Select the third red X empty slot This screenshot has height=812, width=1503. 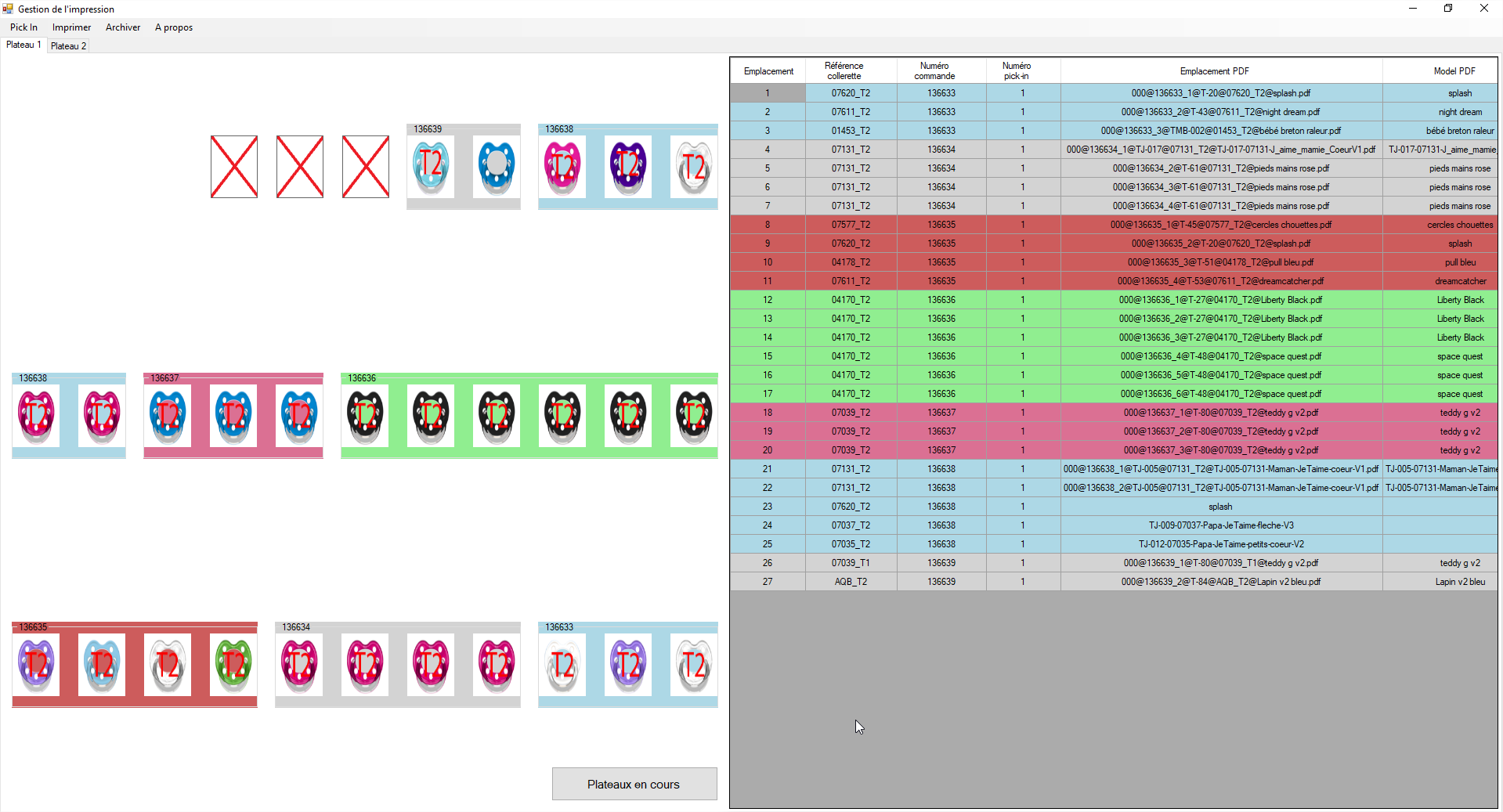click(x=365, y=167)
